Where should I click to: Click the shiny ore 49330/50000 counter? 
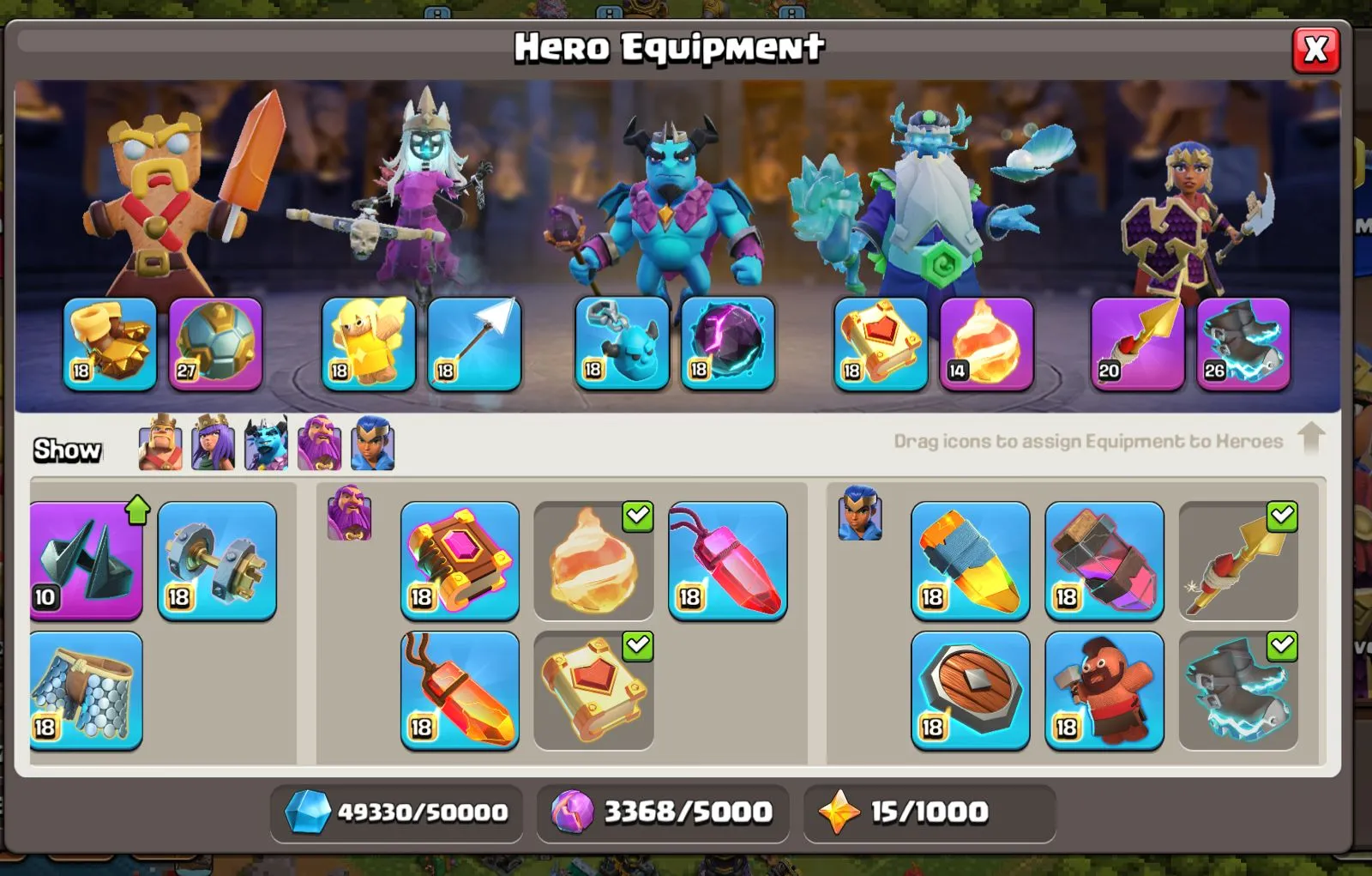pyautogui.click(x=396, y=813)
